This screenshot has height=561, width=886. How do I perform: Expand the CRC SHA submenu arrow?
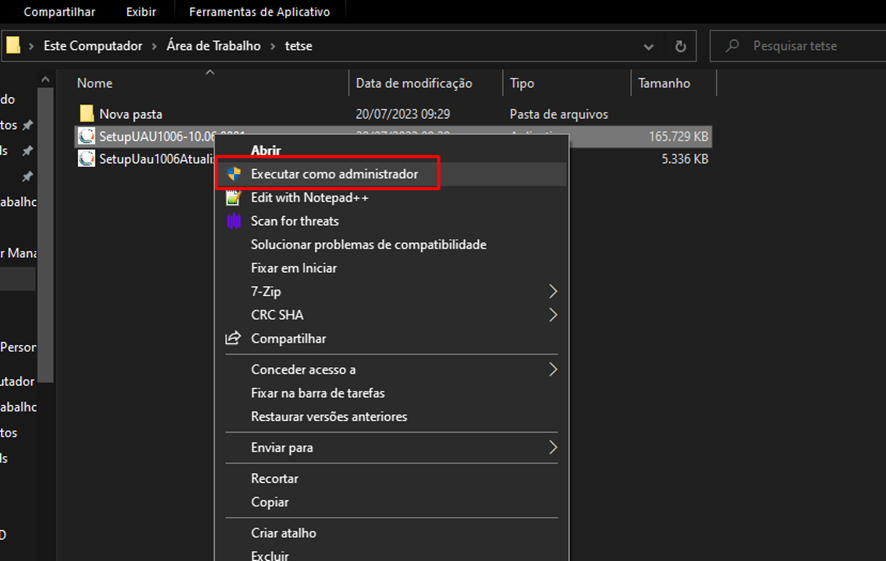coord(553,315)
